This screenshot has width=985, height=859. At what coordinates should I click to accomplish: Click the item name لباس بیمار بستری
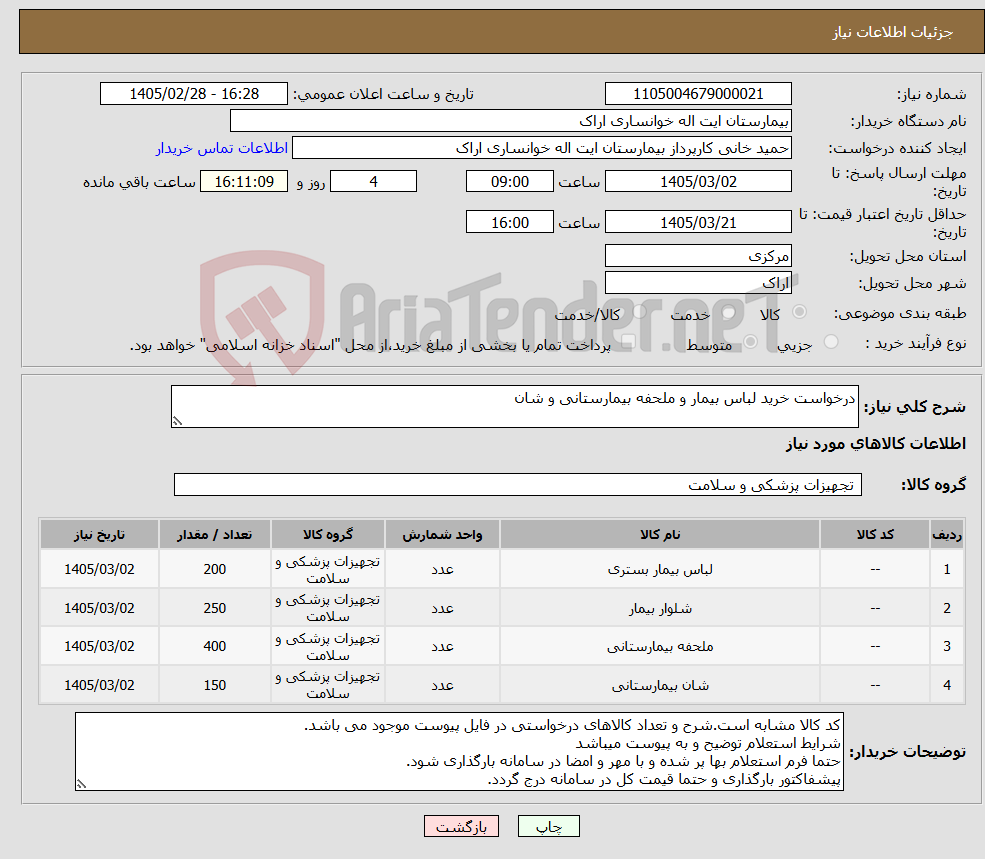(660, 569)
